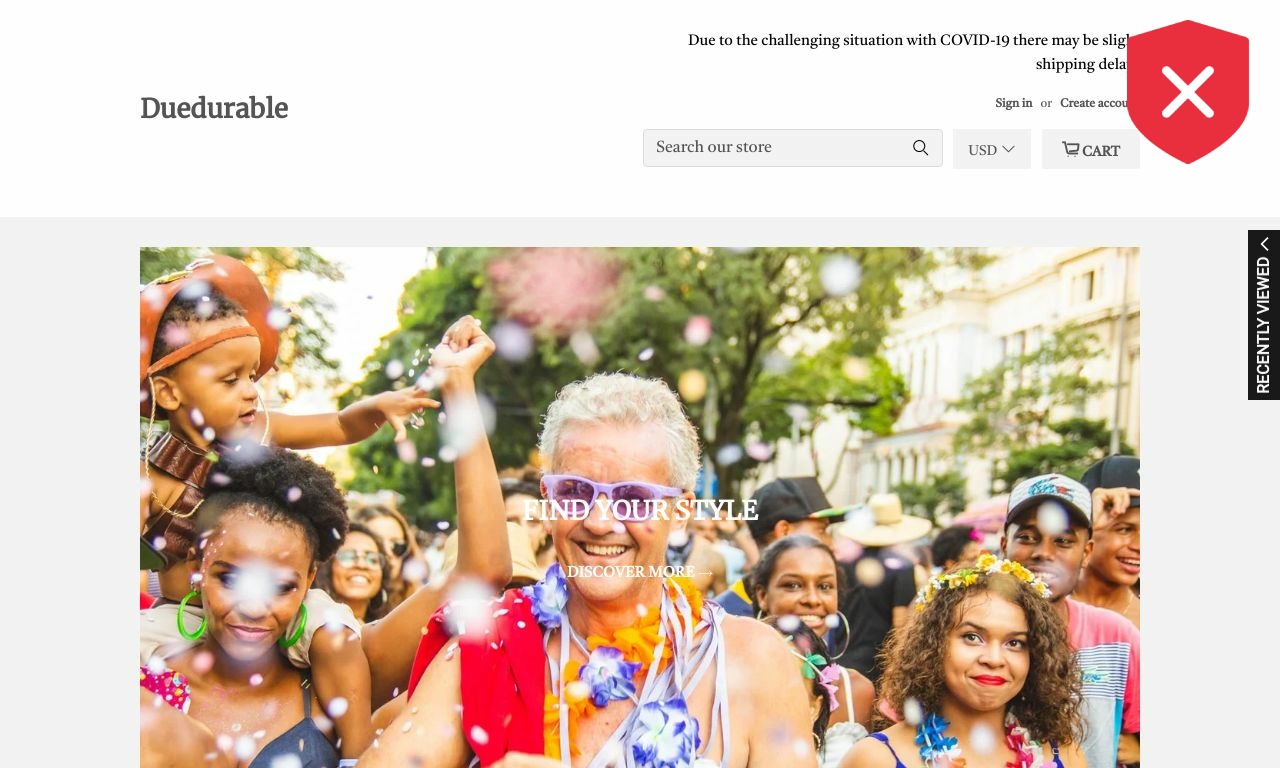Click the search magnifier icon
The image size is (1280, 768).
921,148
